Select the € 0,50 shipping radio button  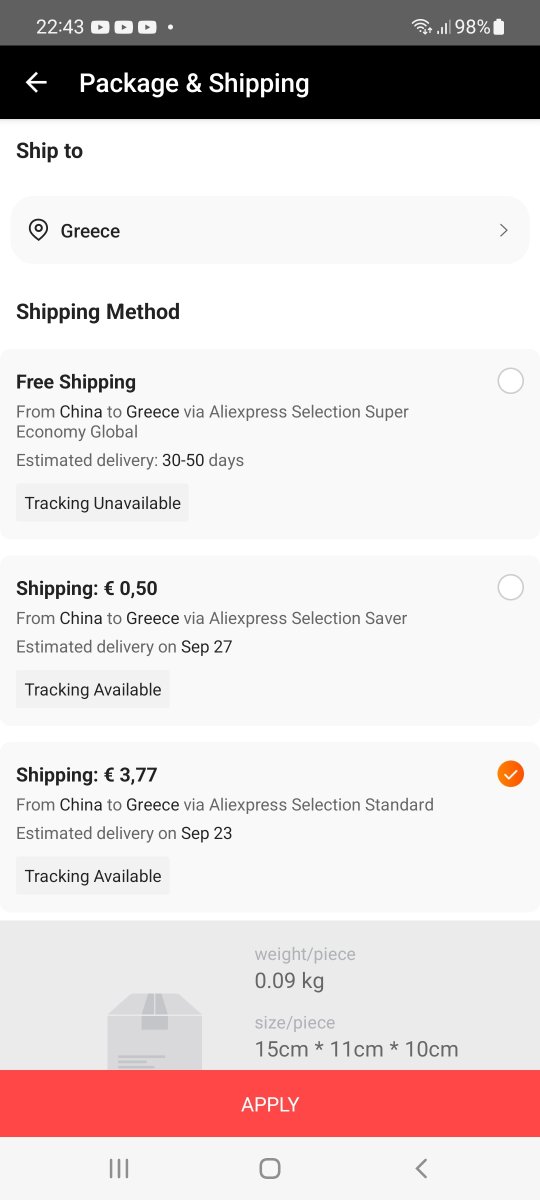pyautogui.click(x=510, y=587)
